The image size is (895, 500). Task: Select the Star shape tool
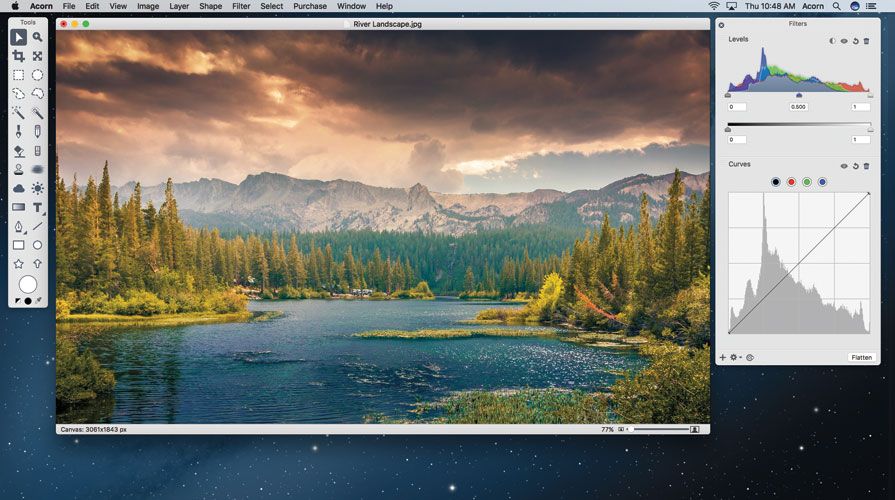pos(18,264)
